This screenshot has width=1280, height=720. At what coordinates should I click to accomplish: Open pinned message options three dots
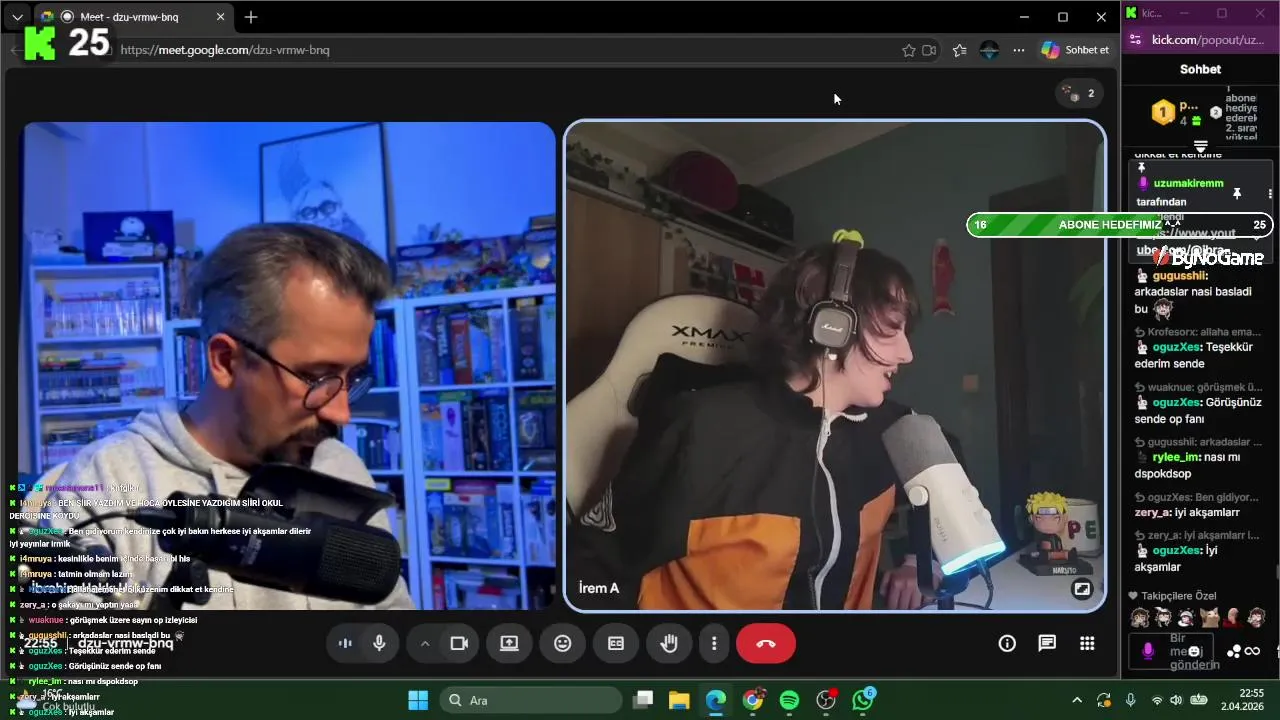1270,193
